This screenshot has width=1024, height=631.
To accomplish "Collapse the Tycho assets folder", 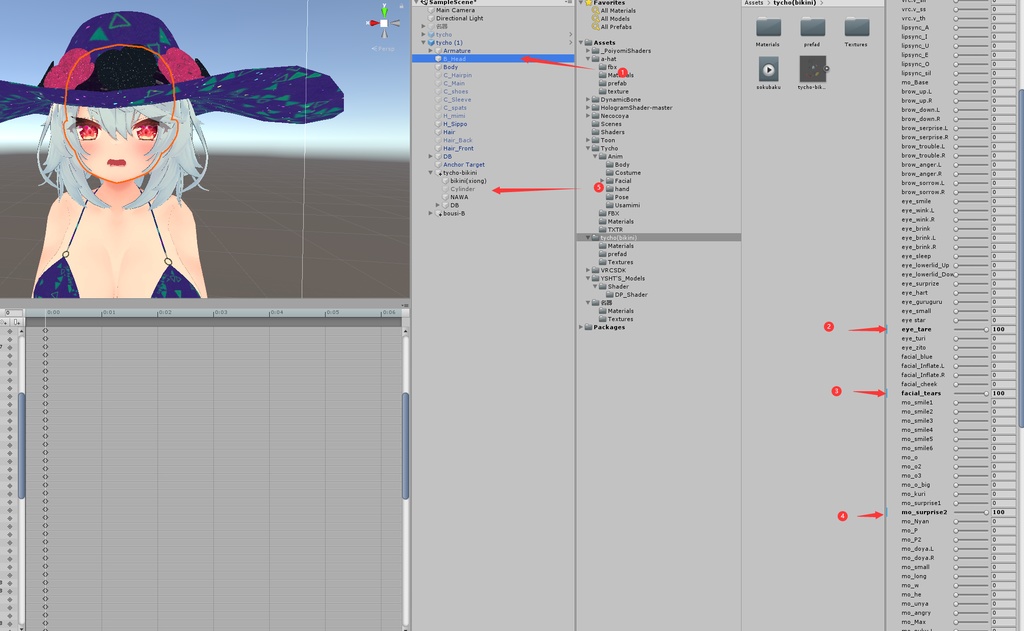I will click(x=588, y=148).
